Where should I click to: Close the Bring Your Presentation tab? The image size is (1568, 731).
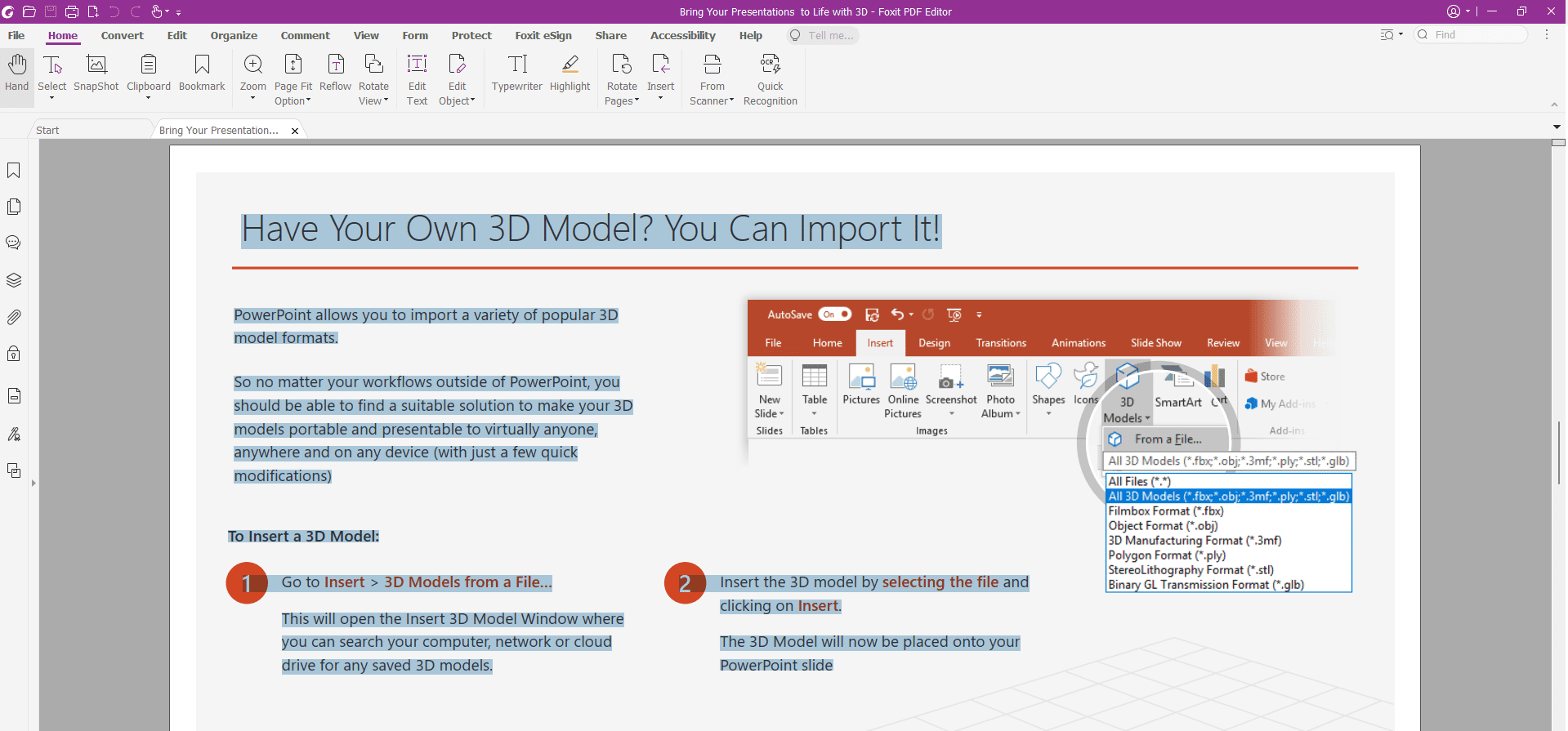(295, 131)
